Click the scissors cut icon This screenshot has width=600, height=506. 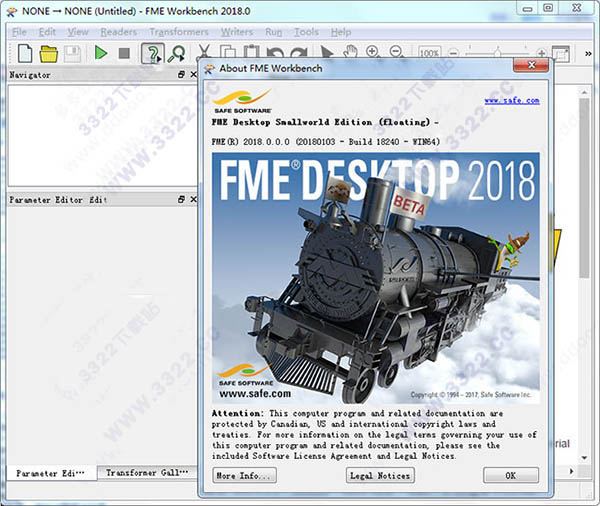204,52
